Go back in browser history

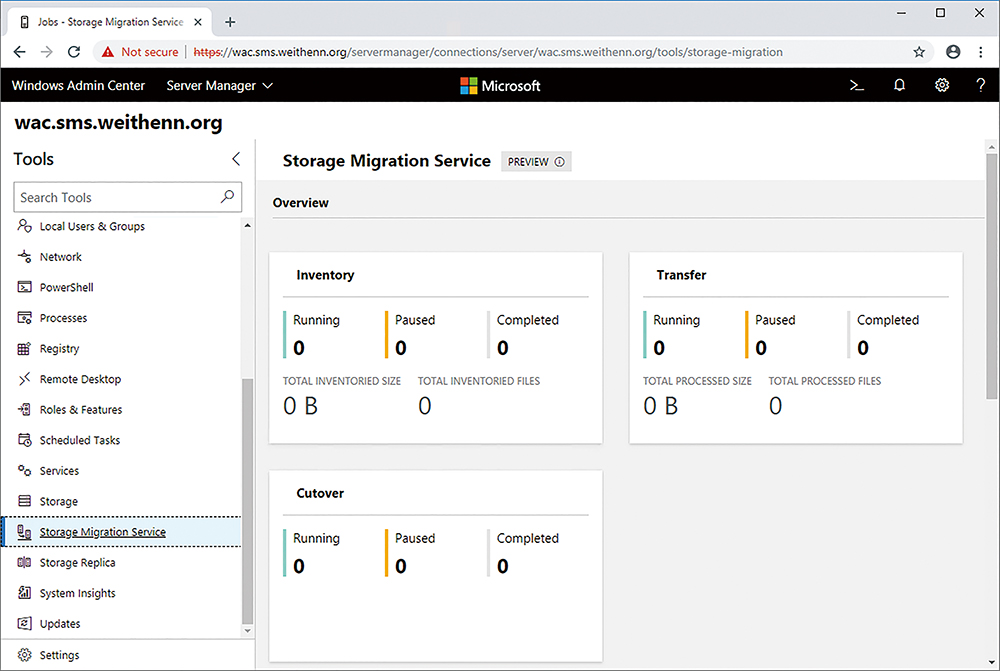[x=20, y=52]
